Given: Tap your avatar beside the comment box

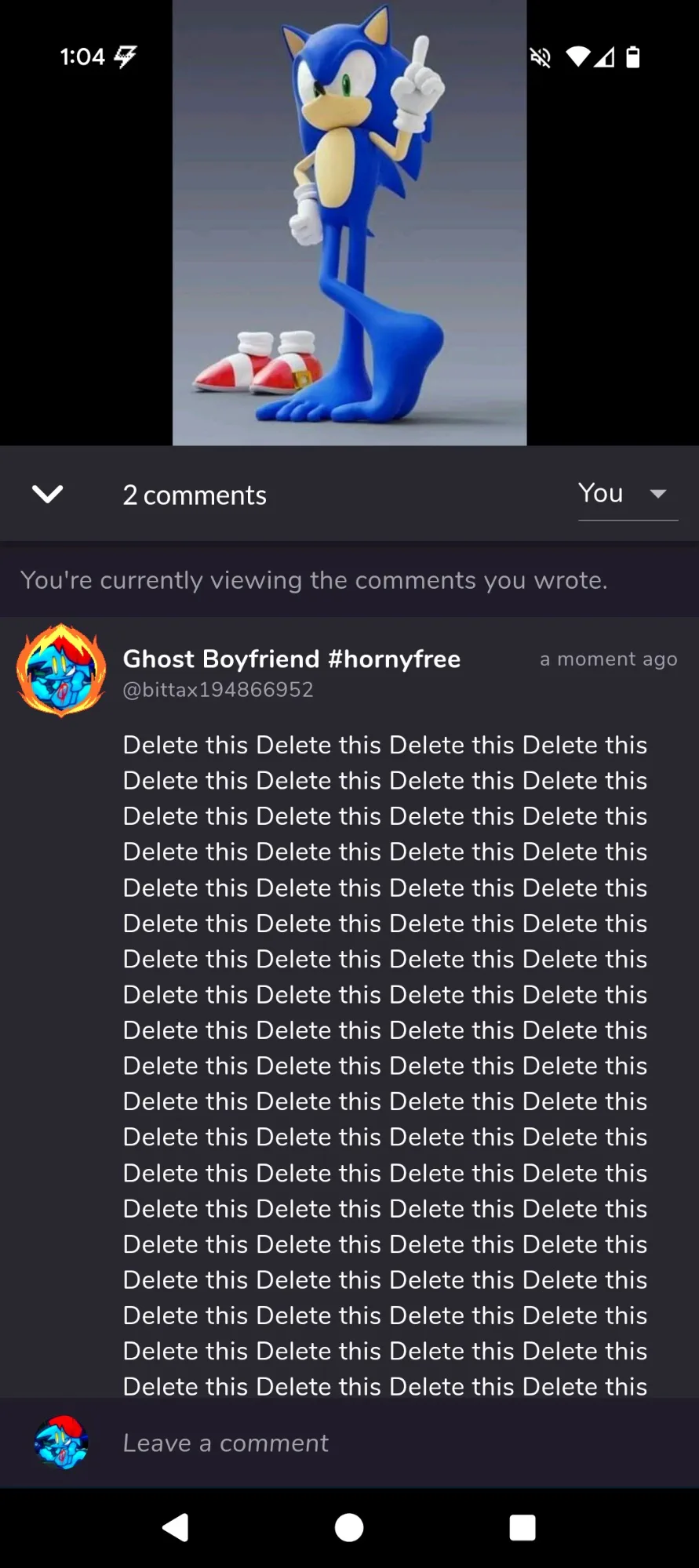Looking at the screenshot, I should (x=61, y=1443).
